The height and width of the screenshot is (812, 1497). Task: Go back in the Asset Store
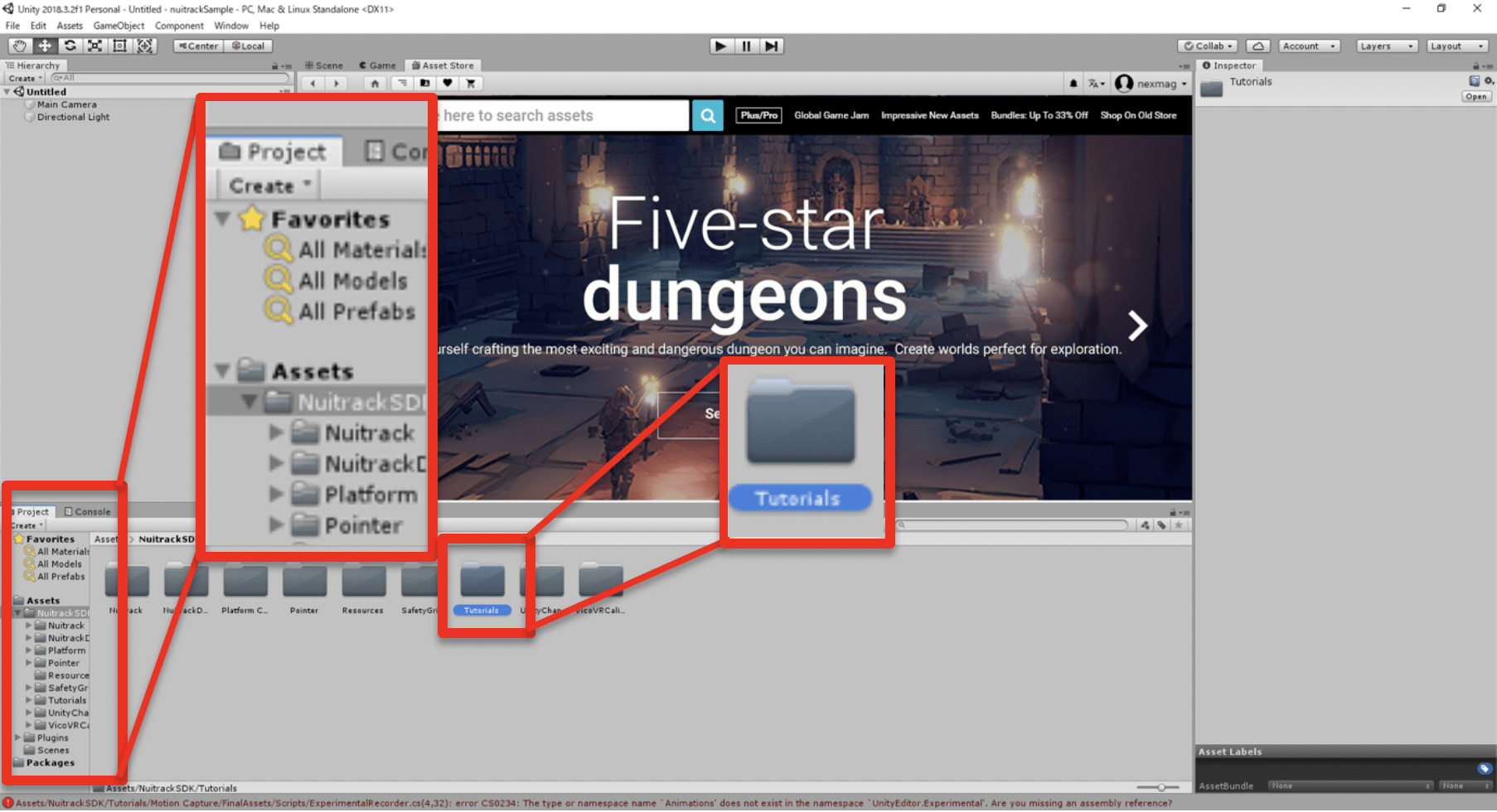tap(312, 83)
